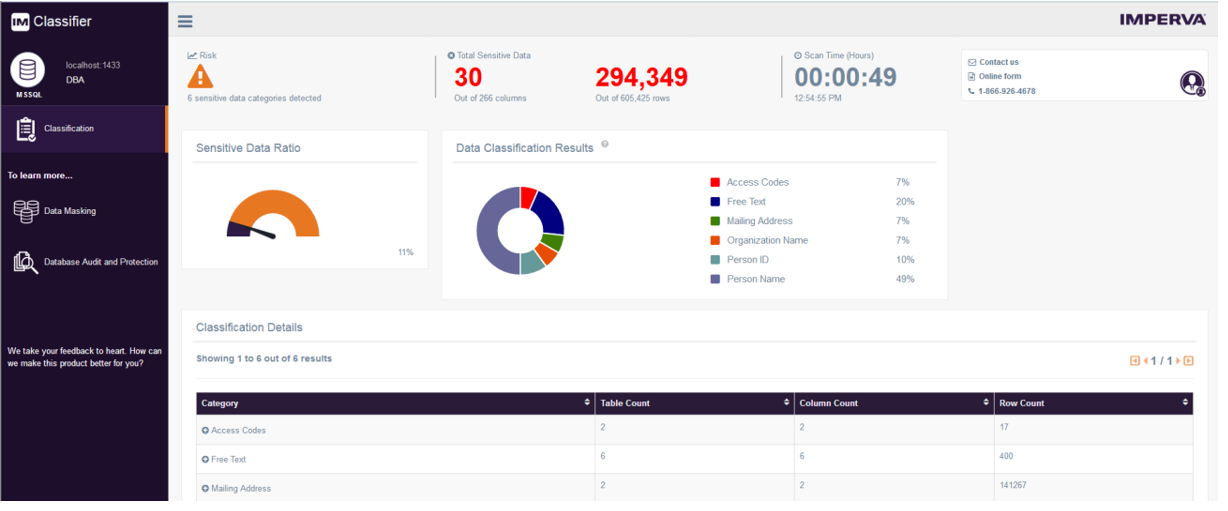The image size is (1228, 511).
Task: Click the support agent avatar icon
Action: click(1191, 83)
